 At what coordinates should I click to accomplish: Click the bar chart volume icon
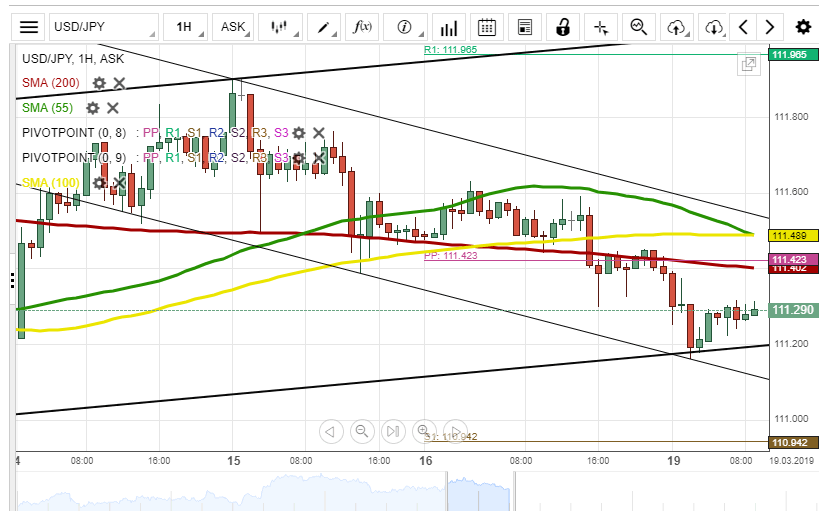pos(448,27)
